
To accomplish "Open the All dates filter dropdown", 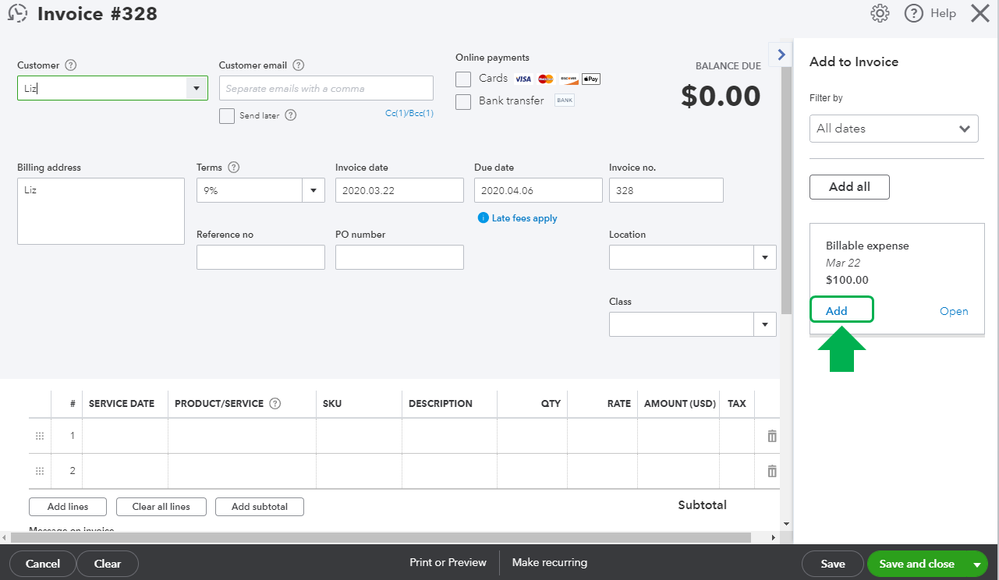I will (894, 129).
